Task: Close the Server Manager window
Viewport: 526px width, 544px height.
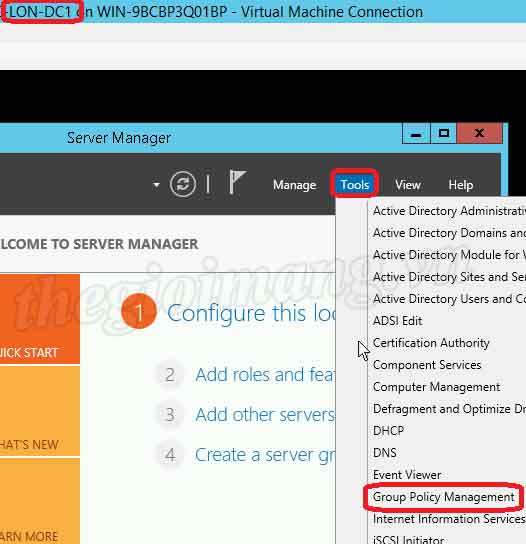Action: pyautogui.click(x=480, y=133)
